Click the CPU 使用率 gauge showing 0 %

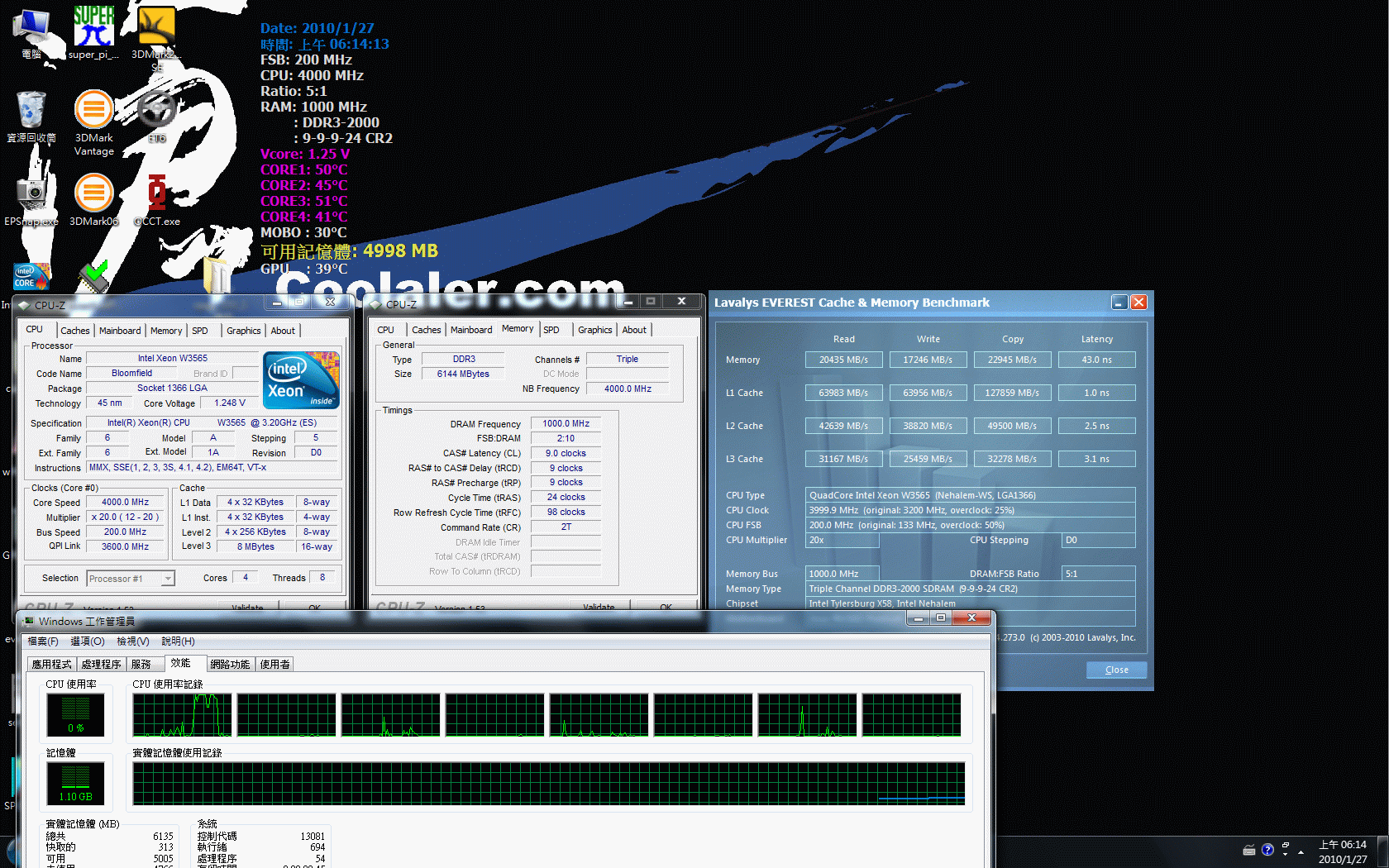pos(75,715)
